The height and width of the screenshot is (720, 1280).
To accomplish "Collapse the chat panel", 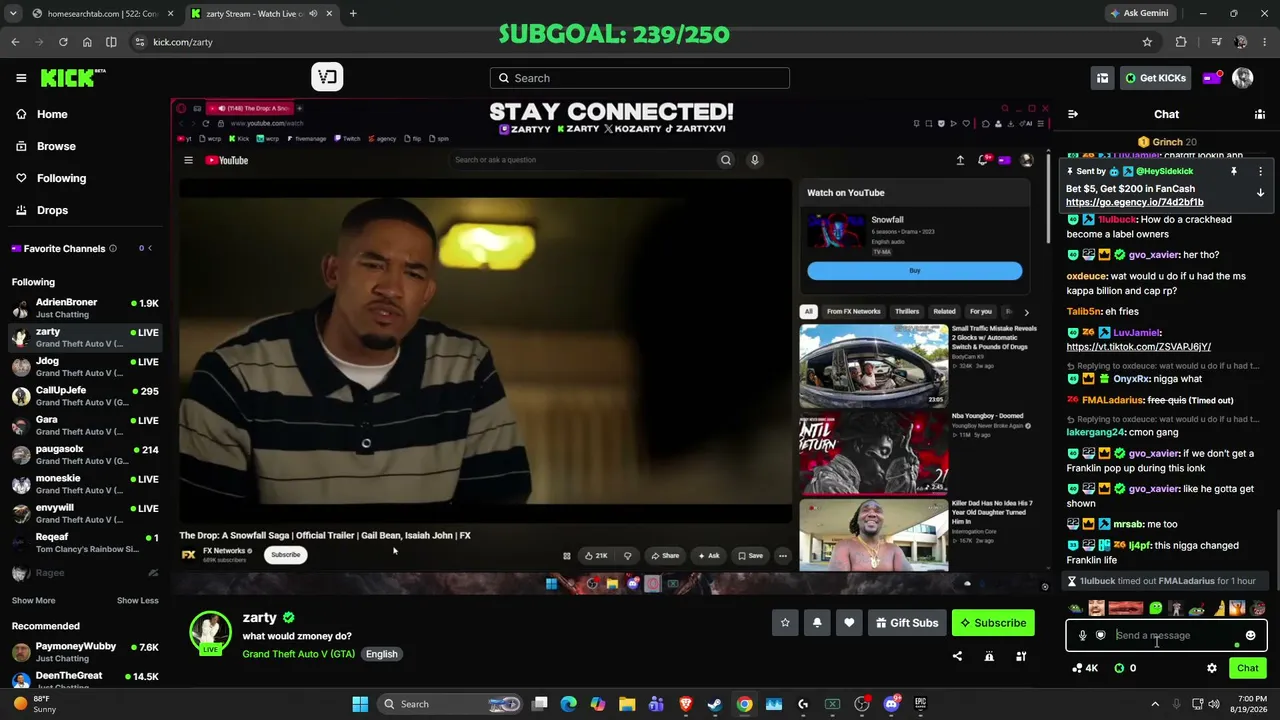I will [x=1073, y=114].
